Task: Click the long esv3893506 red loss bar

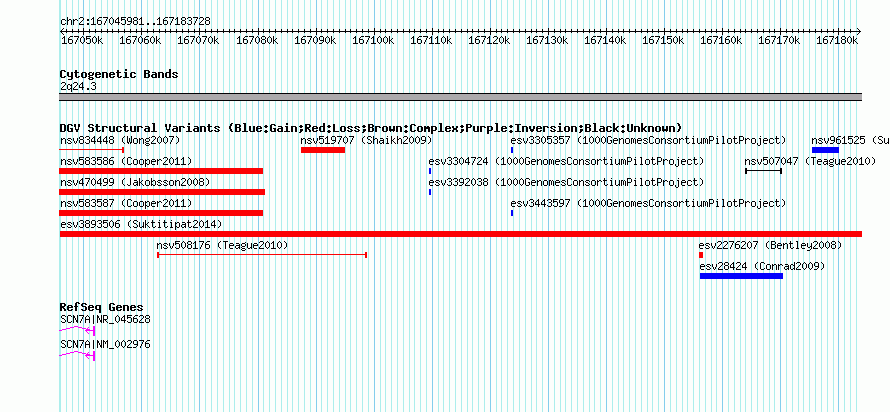Action: [461, 234]
